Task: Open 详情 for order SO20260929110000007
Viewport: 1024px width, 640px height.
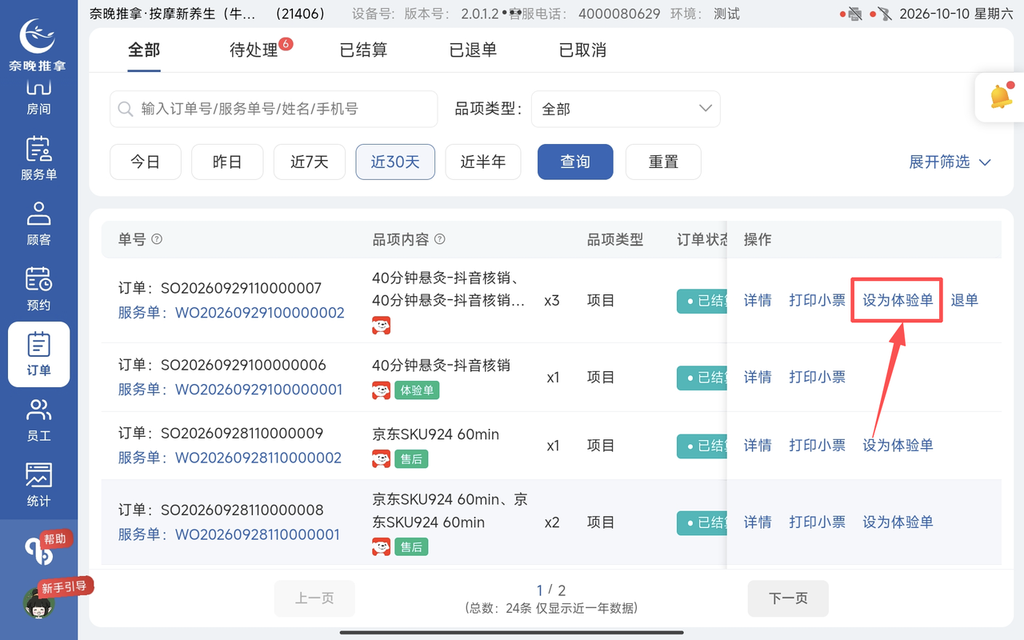Action: 758,300
